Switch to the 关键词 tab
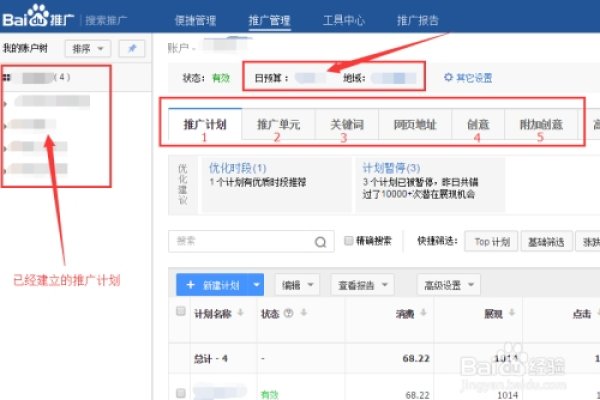 point(347,124)
